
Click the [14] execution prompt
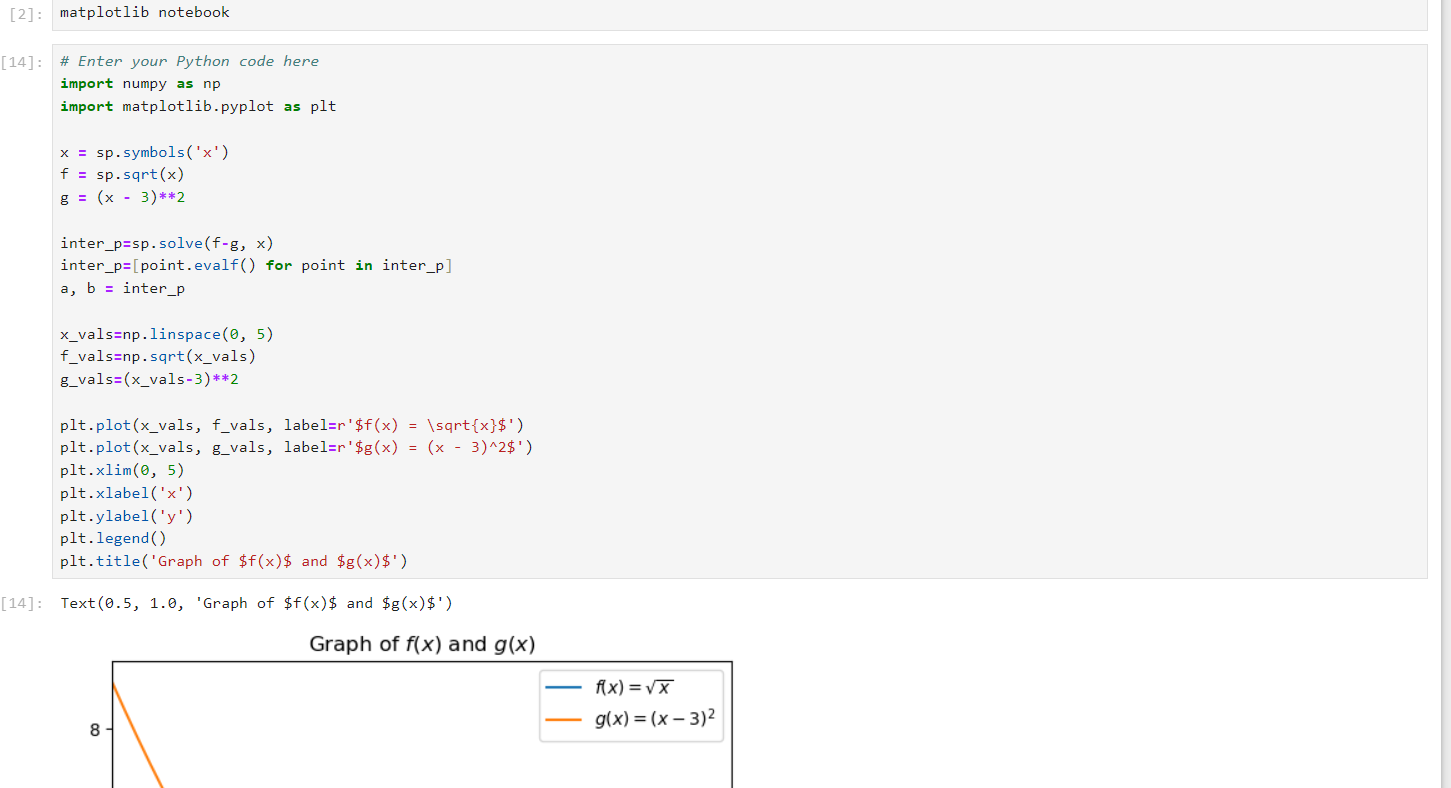pos(24,61)
